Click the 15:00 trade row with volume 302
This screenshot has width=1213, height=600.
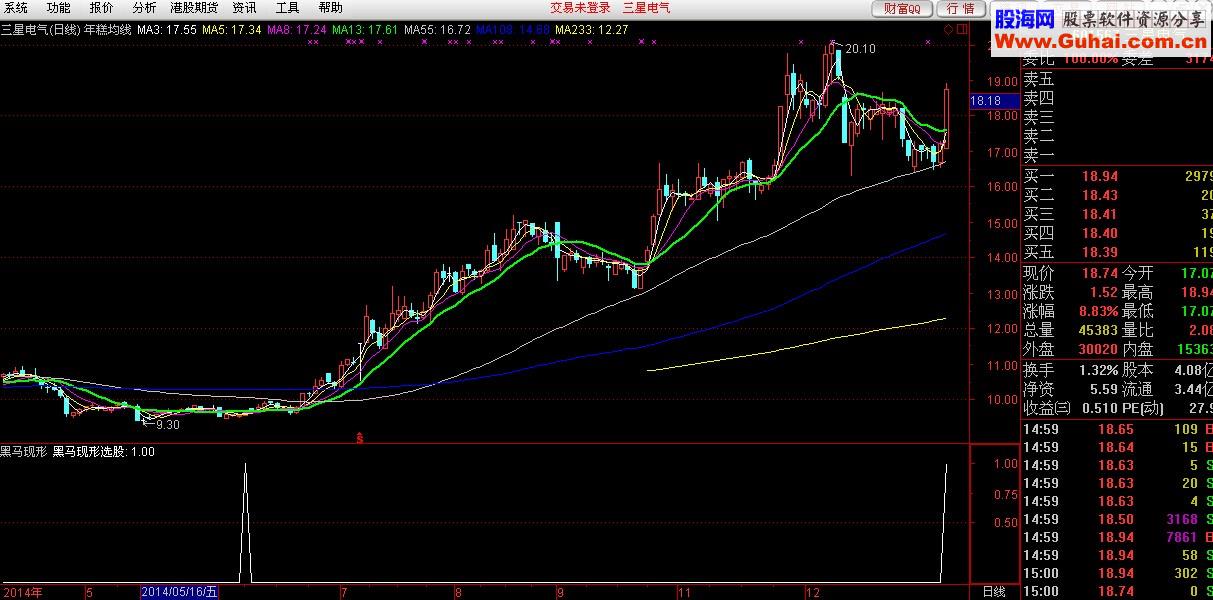(x=1117, y=573)
